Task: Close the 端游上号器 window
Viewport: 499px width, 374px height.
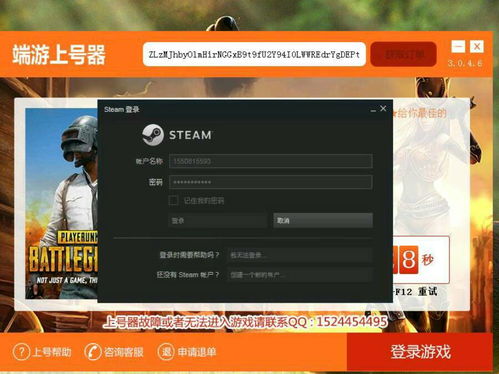Action: (x=477, y=46)
